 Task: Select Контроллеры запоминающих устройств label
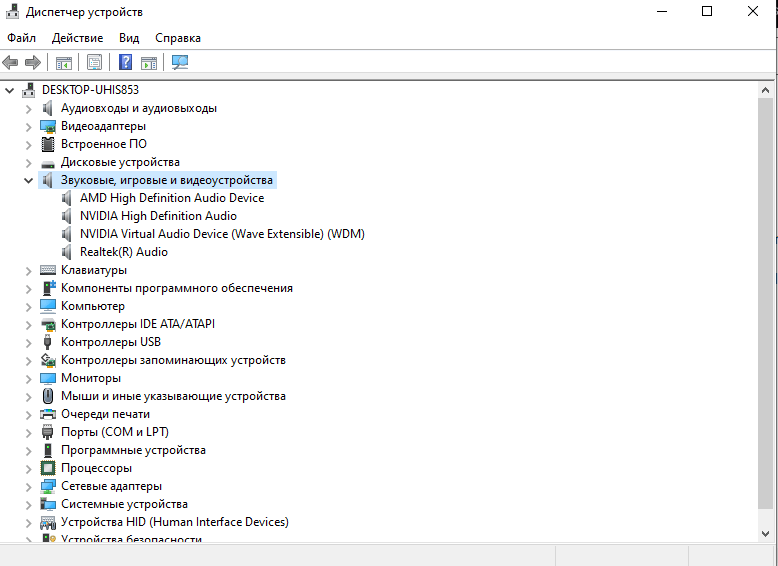tap(173, 360)
